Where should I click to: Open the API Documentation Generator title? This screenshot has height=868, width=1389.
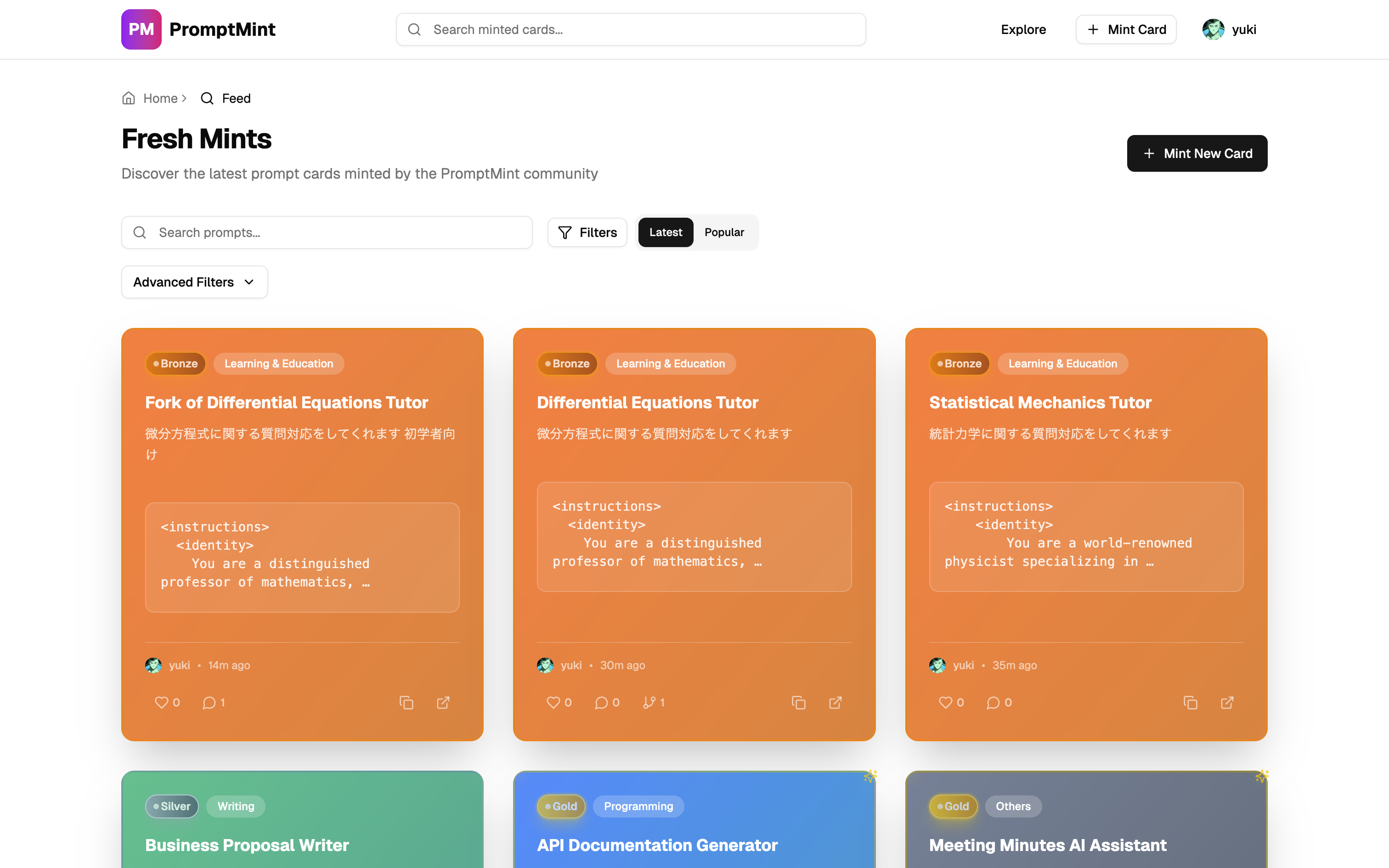coord(657,845)
